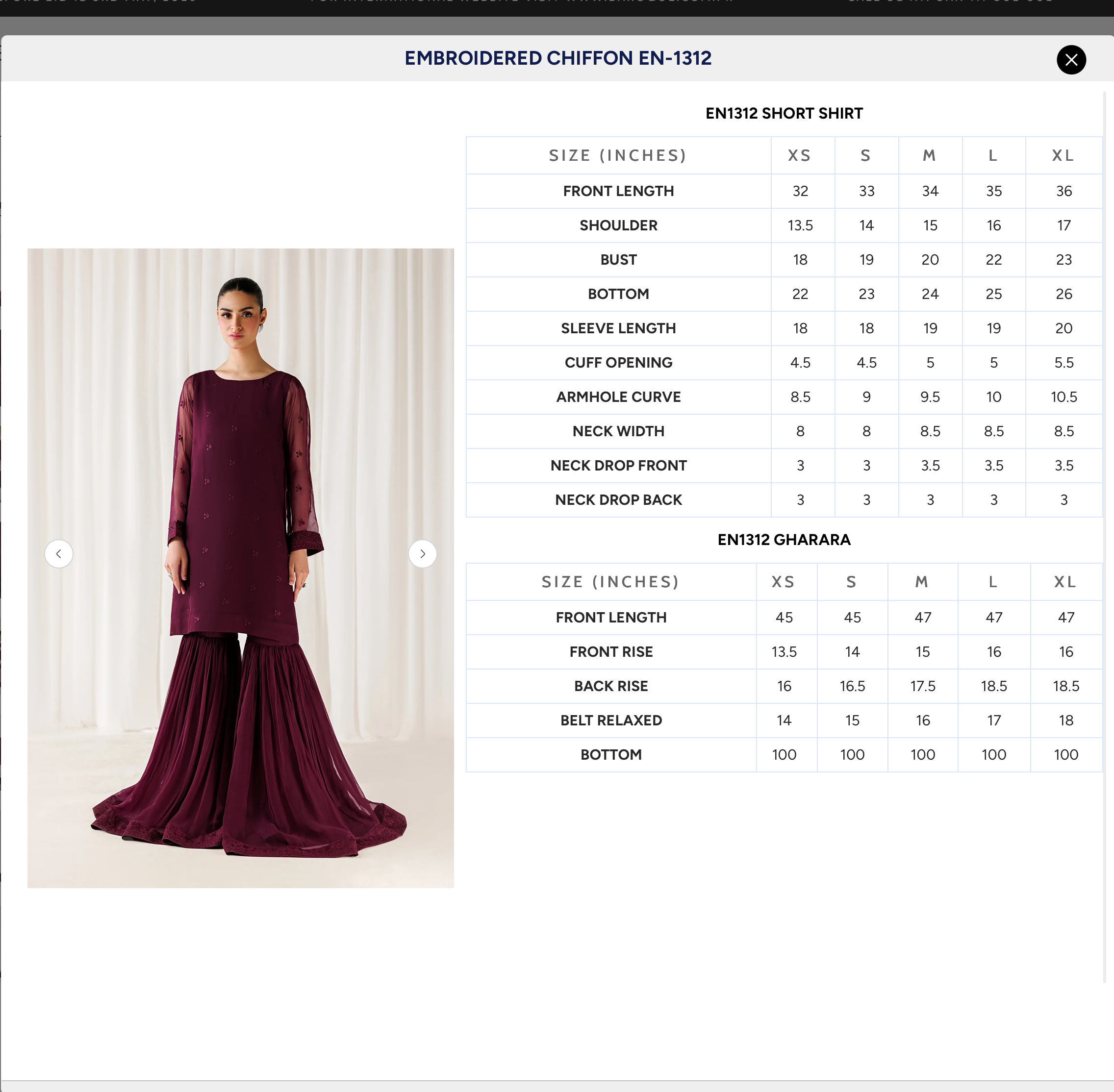This screenshot has height=1092, width=1114.
Task: Click the maroon gharara product photo
Action: coord(240,568)
